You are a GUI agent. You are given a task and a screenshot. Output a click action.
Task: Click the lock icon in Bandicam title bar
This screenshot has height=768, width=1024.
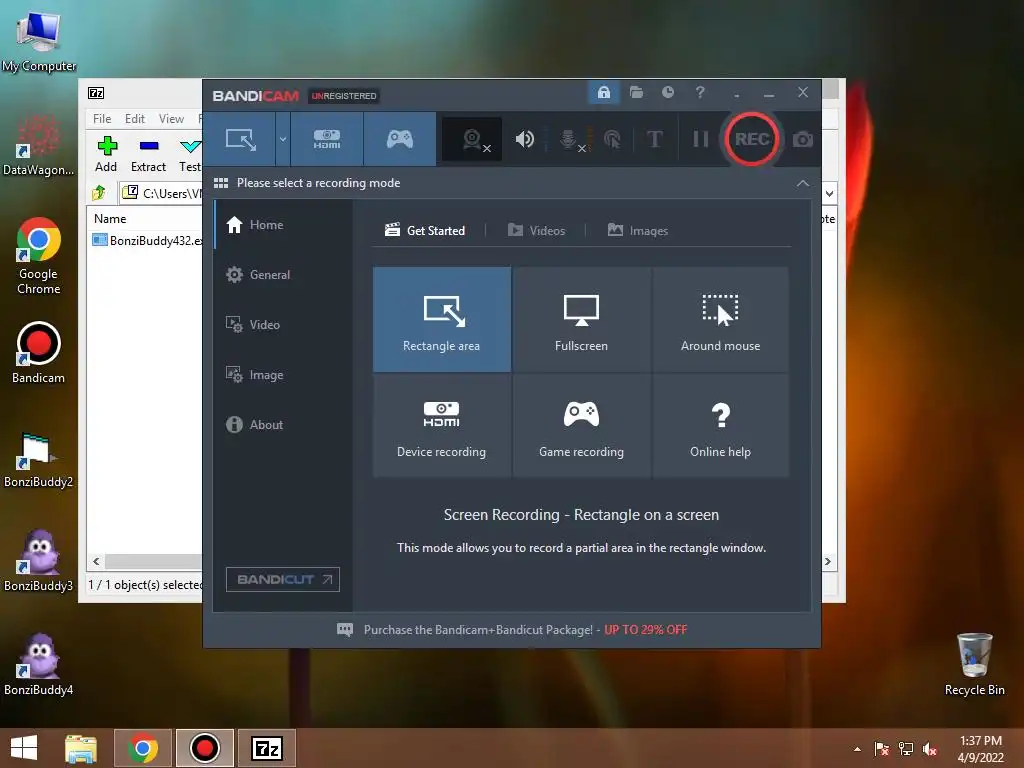click(603, 92)
